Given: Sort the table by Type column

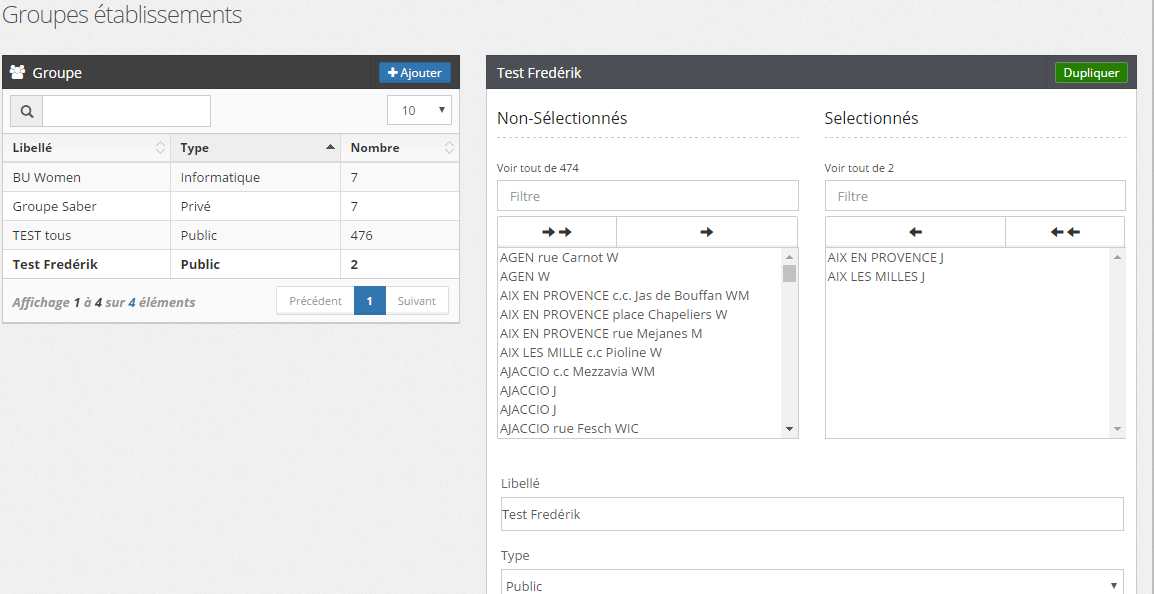Looking at the screenshot, I should click(x=256, y=148).
